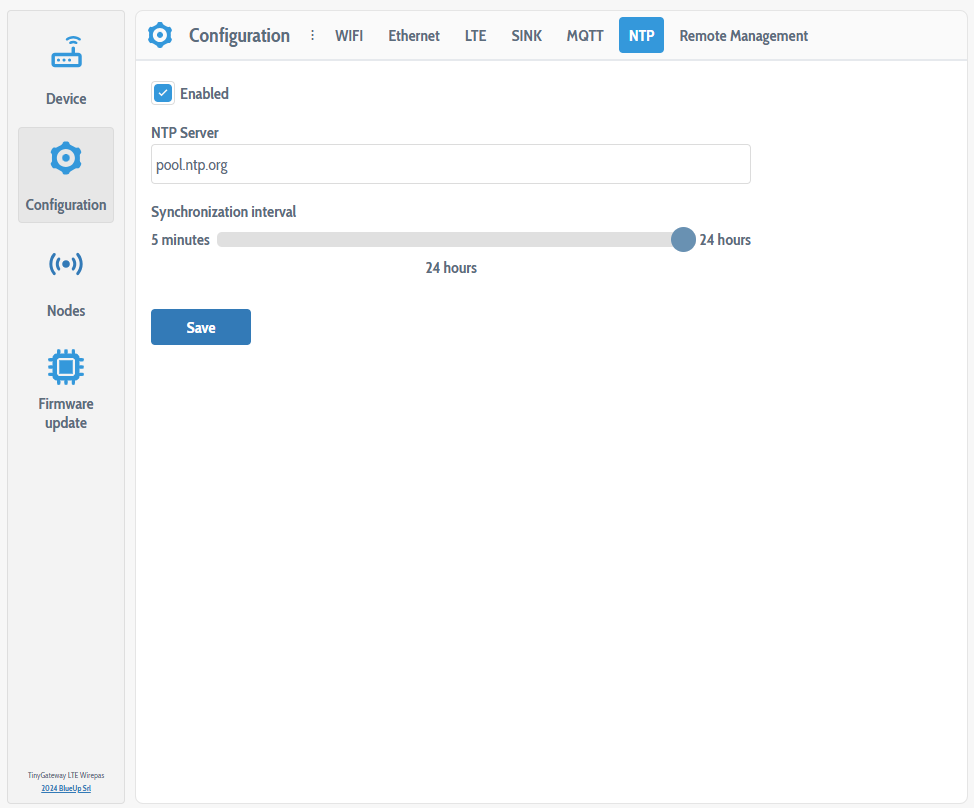Viewport: 974px width, 808px height.
Task: Open Configuration via sidebar gear icon
Action: [66, 158]
